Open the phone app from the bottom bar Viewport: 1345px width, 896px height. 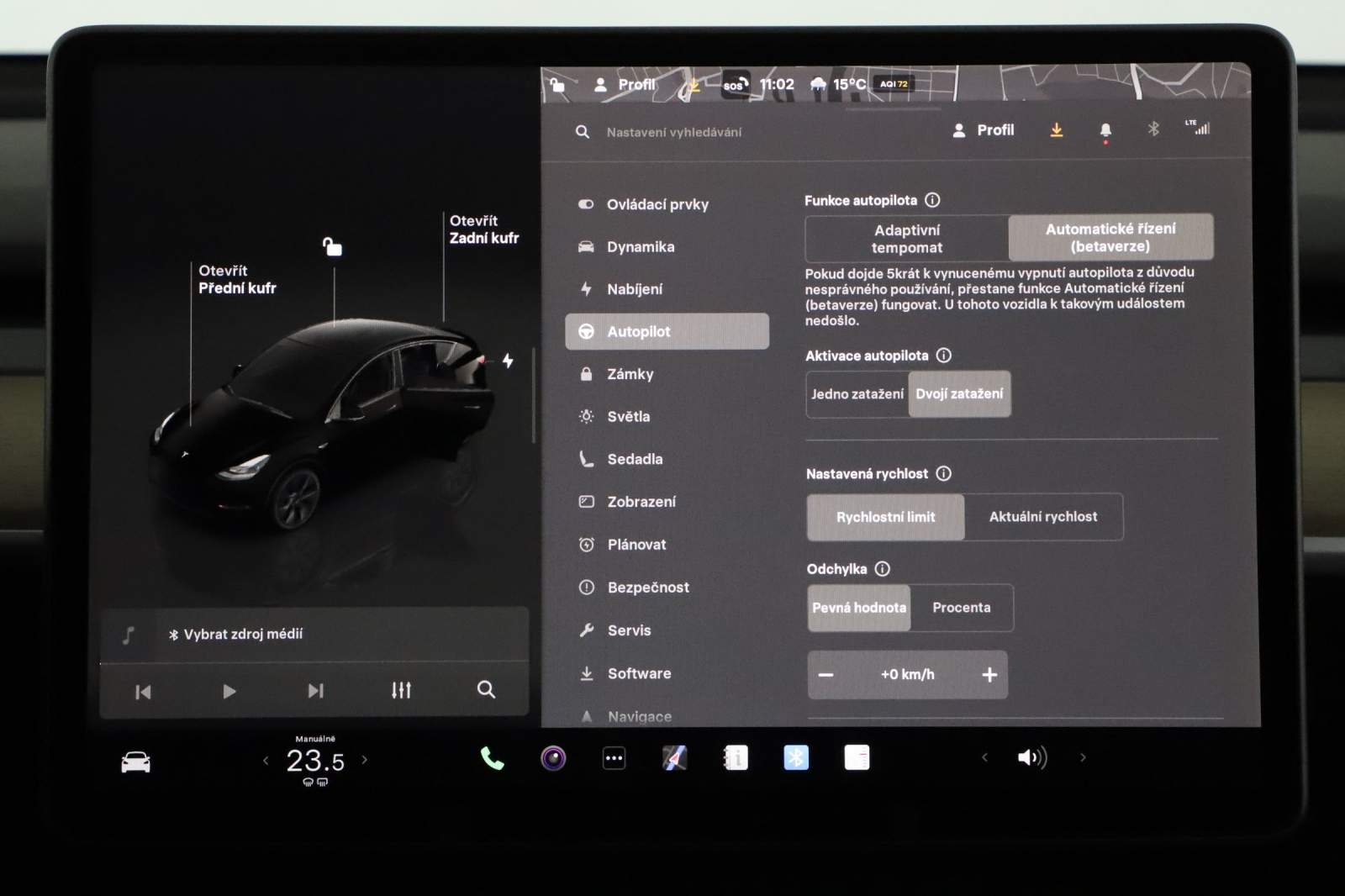click(491, 759)
